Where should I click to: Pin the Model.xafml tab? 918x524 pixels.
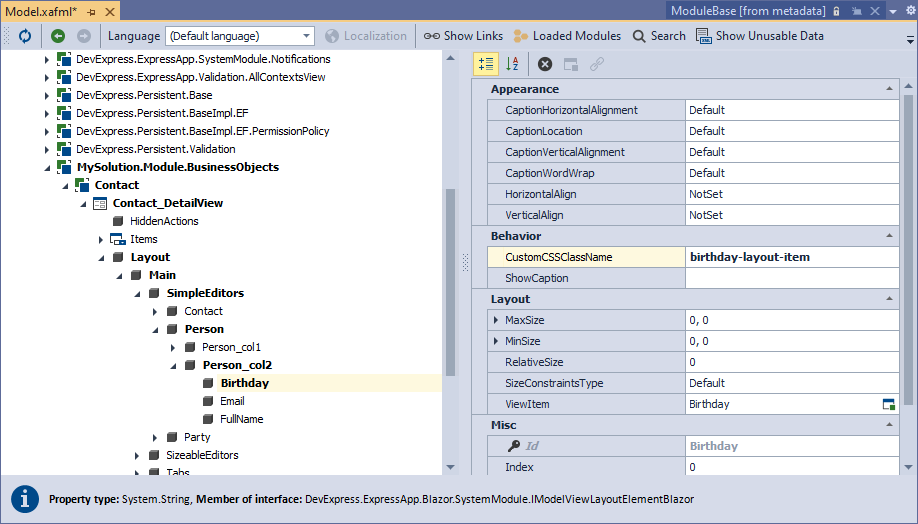(89, 11)
